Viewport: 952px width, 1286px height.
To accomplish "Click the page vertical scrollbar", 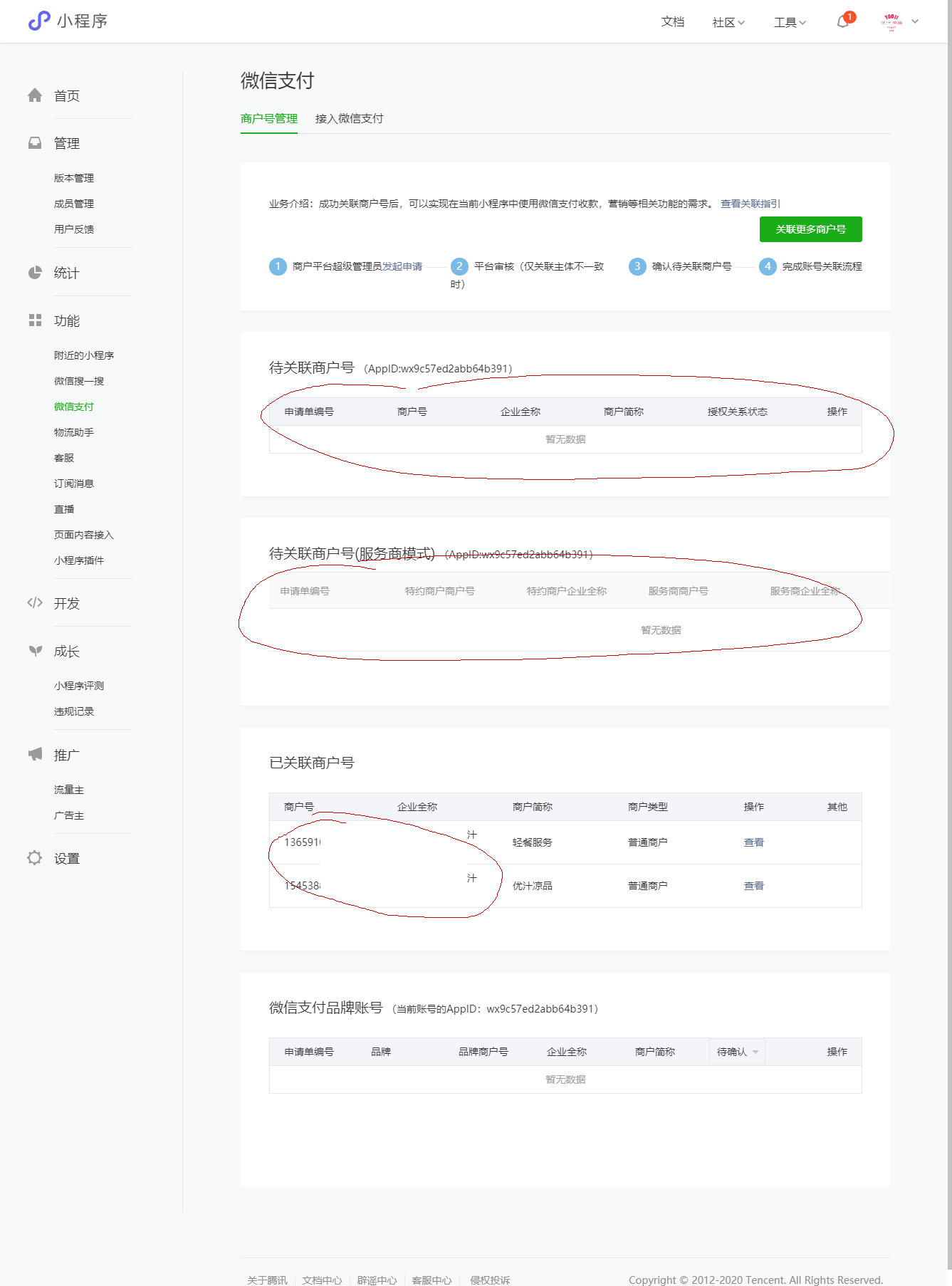I will [950, 634].
